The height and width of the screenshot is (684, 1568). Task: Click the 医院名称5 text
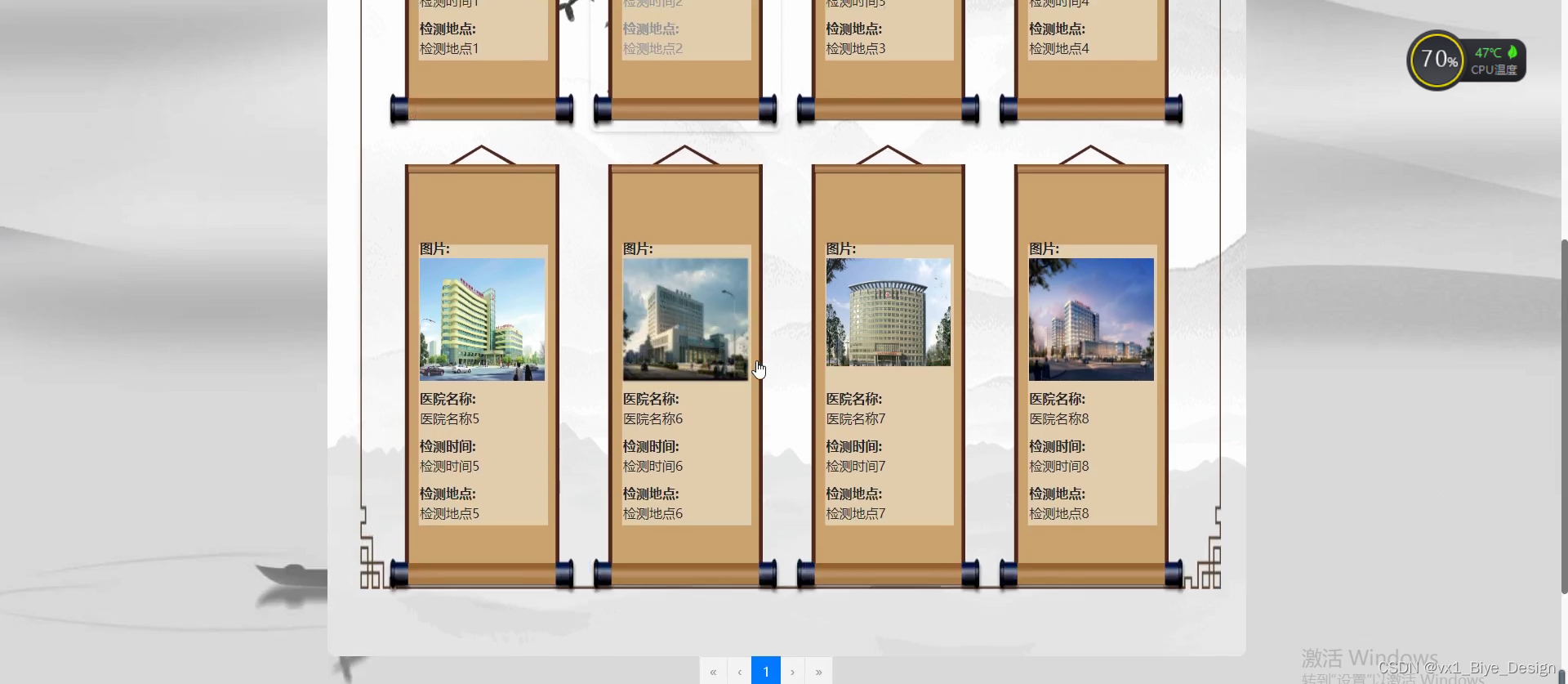tap(449, 418)
